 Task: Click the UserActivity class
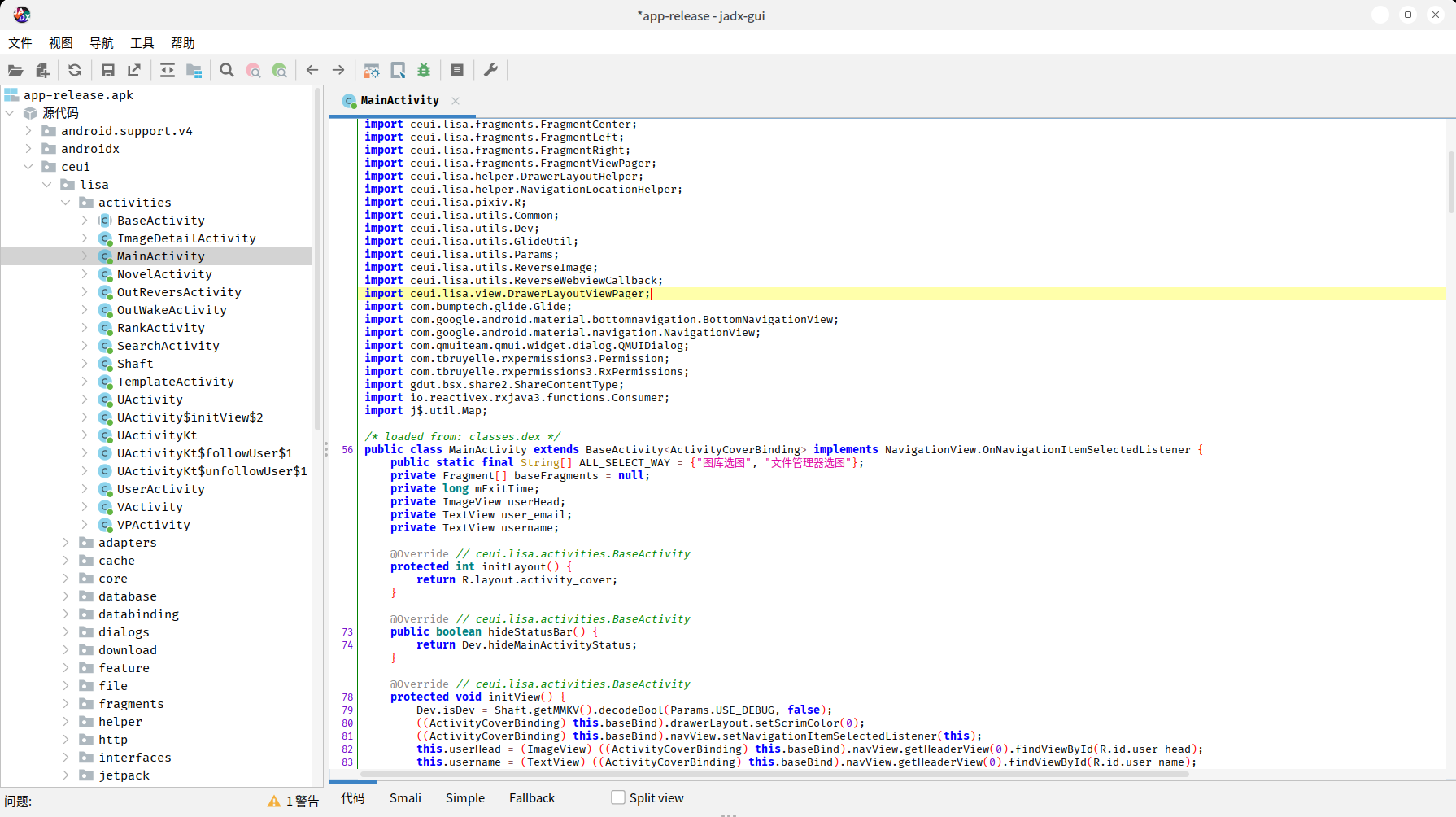point(160,489)
